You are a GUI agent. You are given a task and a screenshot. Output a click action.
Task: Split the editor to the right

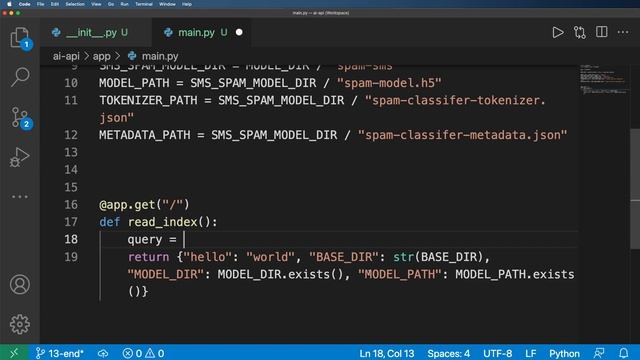[602, 32]
